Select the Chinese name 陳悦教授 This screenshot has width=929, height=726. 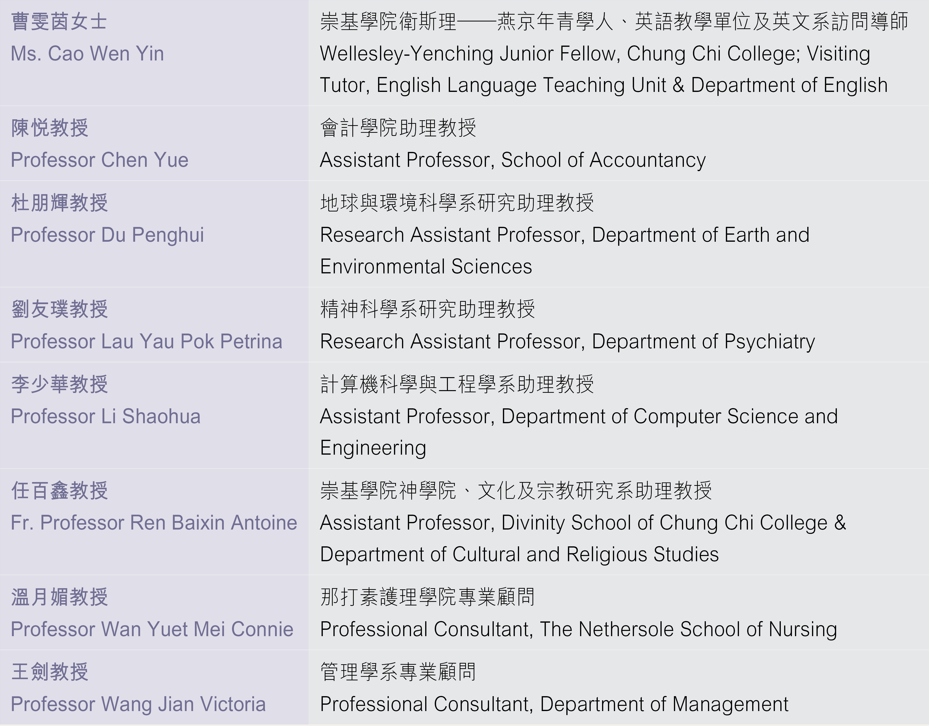coord(49,128)
